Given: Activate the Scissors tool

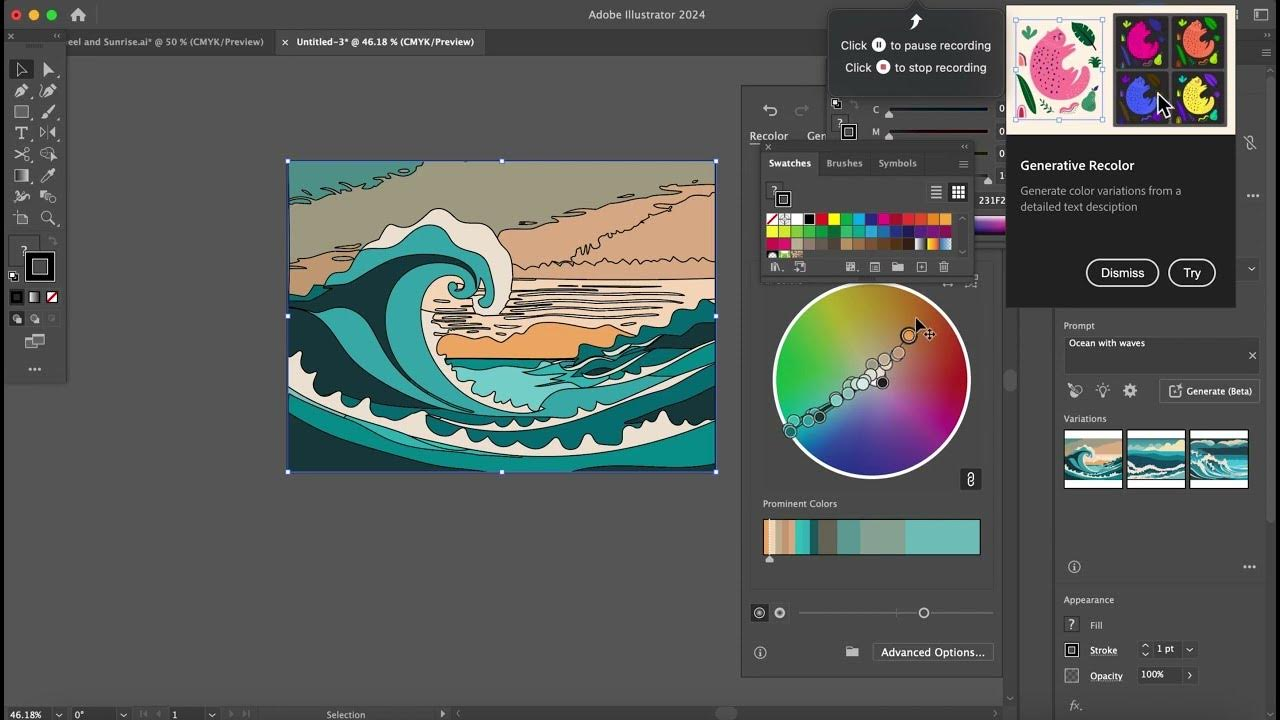Looking at the screenshot, I should coord(20,154).
